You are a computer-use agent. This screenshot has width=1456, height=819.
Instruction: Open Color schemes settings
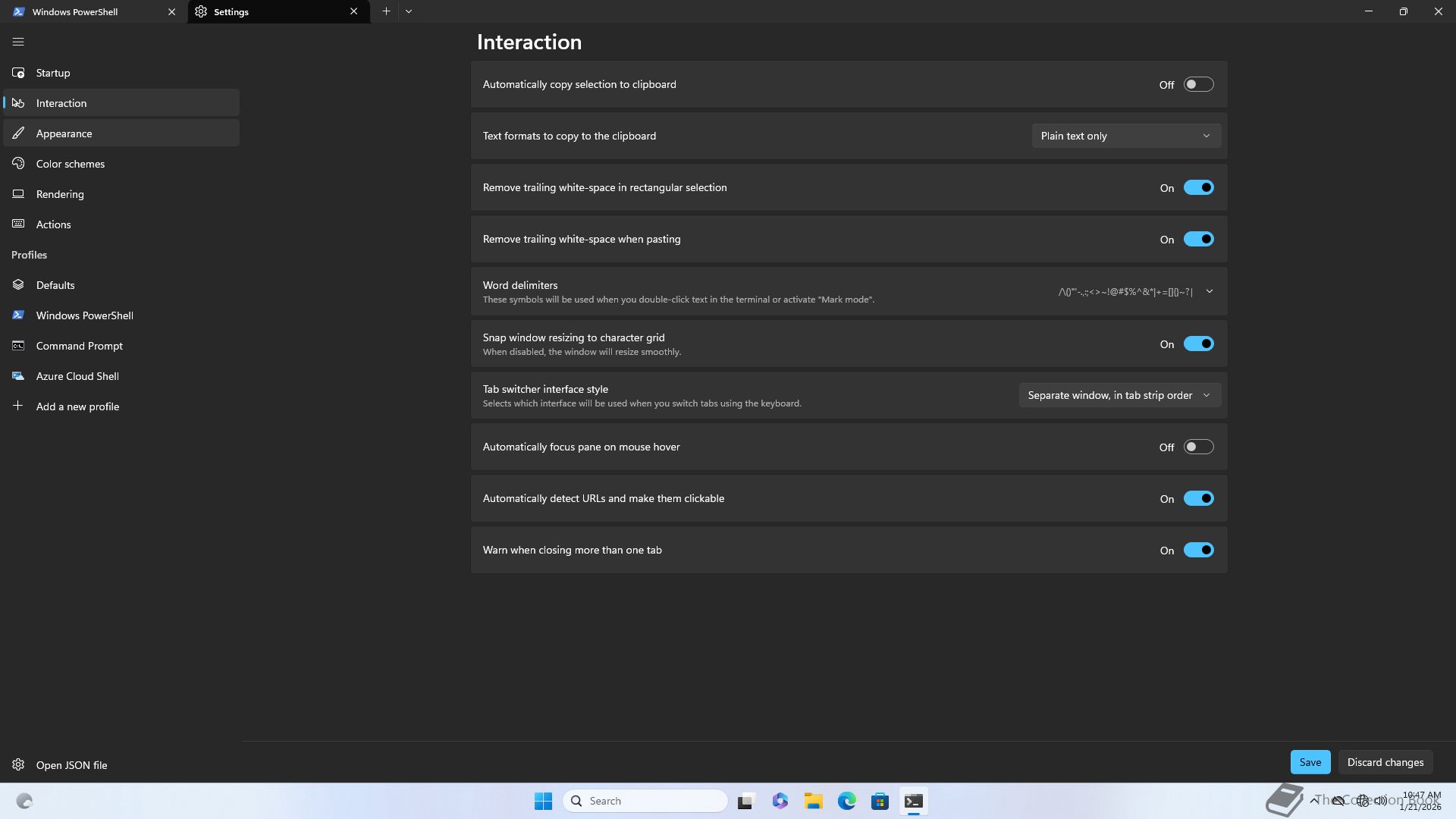70,164
